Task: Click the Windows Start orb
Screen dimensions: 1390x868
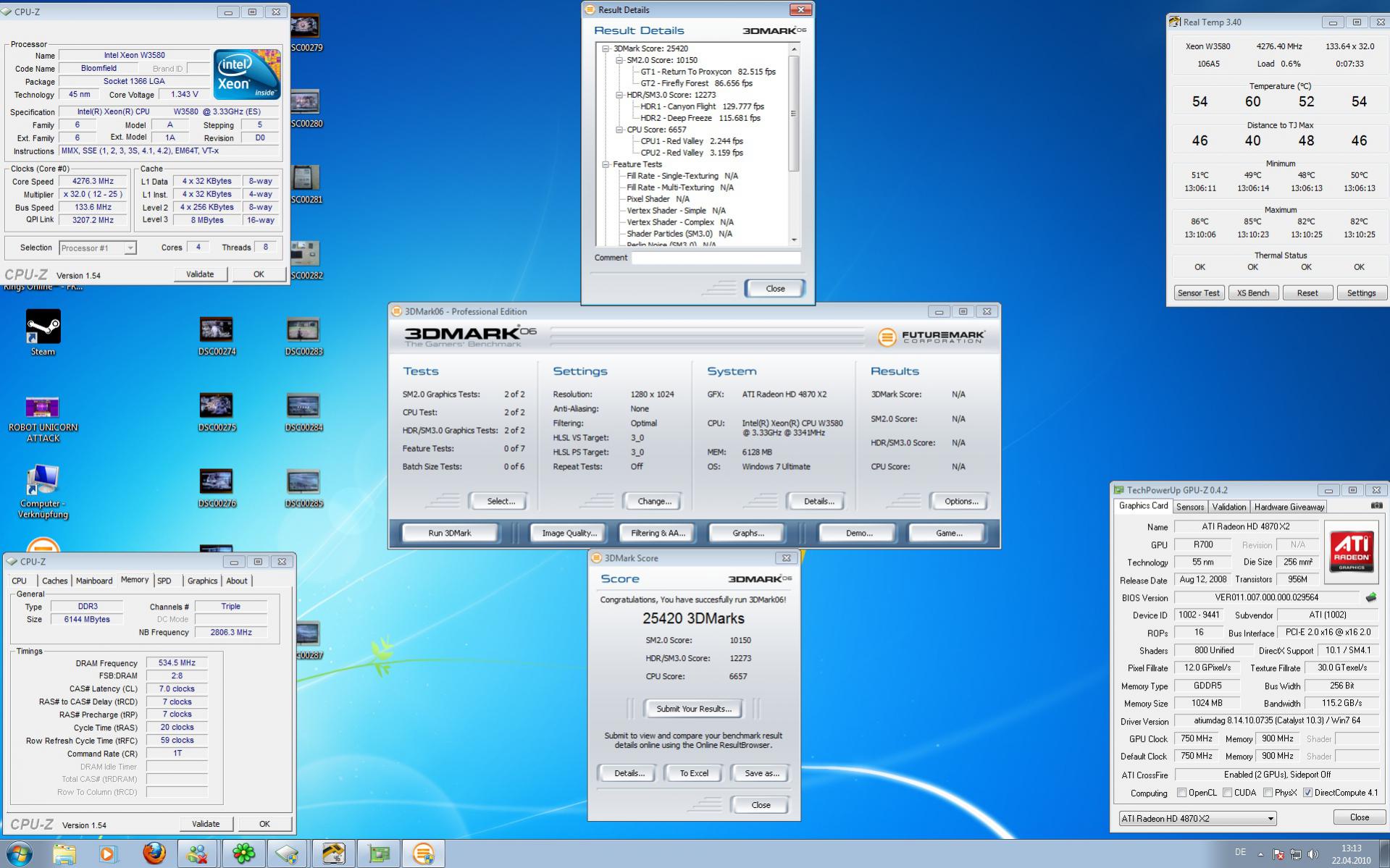Action: (x=20, y=854)
